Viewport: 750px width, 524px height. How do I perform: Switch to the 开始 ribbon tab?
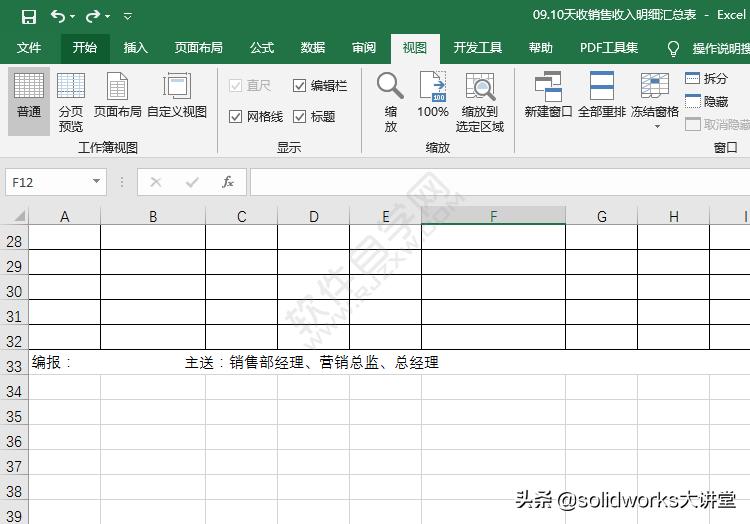pos(85,48)
